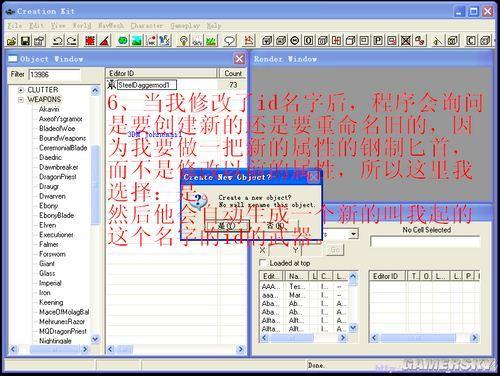The image size is (500, 376).
Task: Open the Gameplay menu
Action: 185,25
